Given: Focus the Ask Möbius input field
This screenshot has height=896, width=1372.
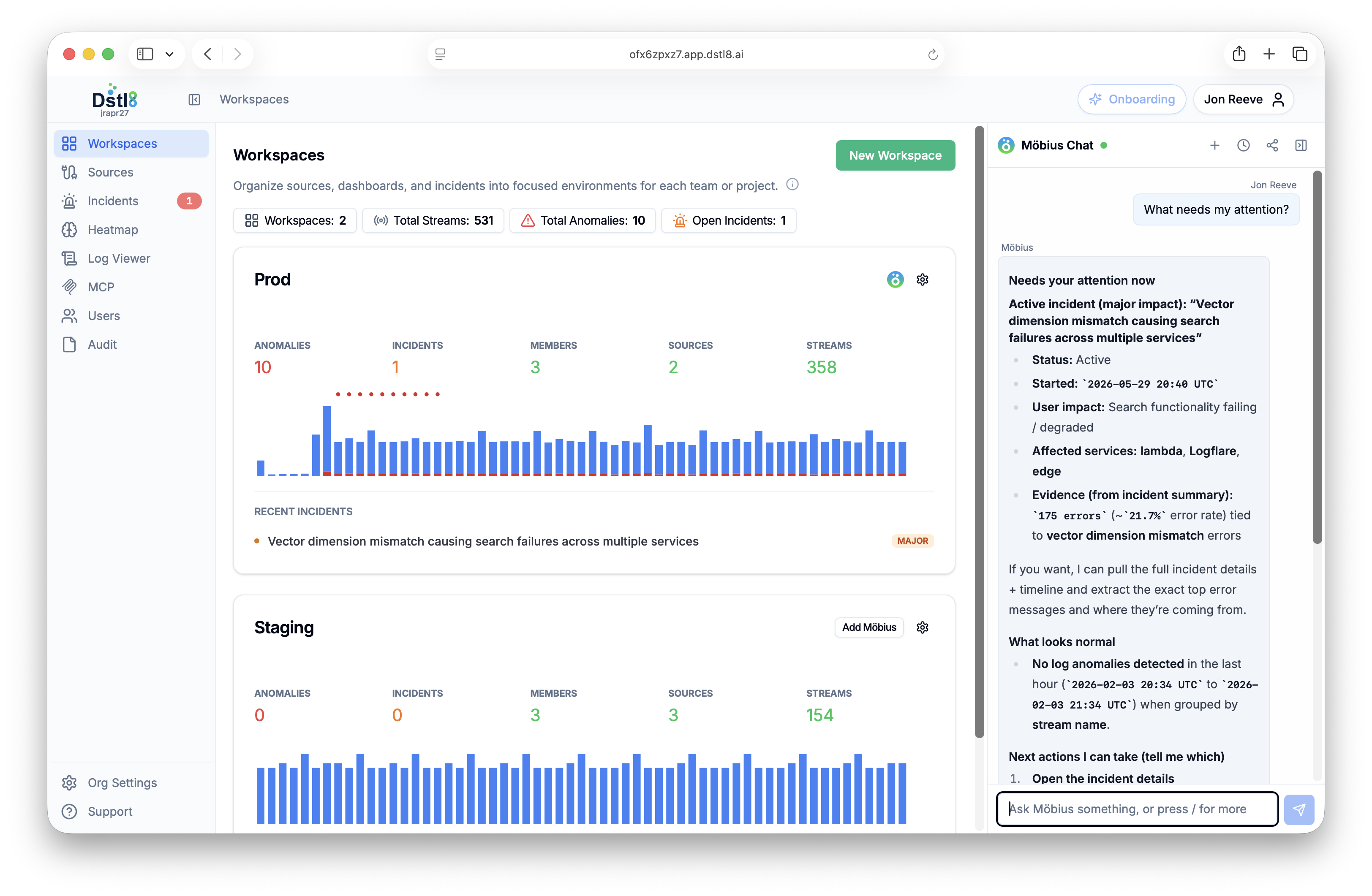Looking at the screenshot, I should pyautogui.click(x=1137, y=809).
